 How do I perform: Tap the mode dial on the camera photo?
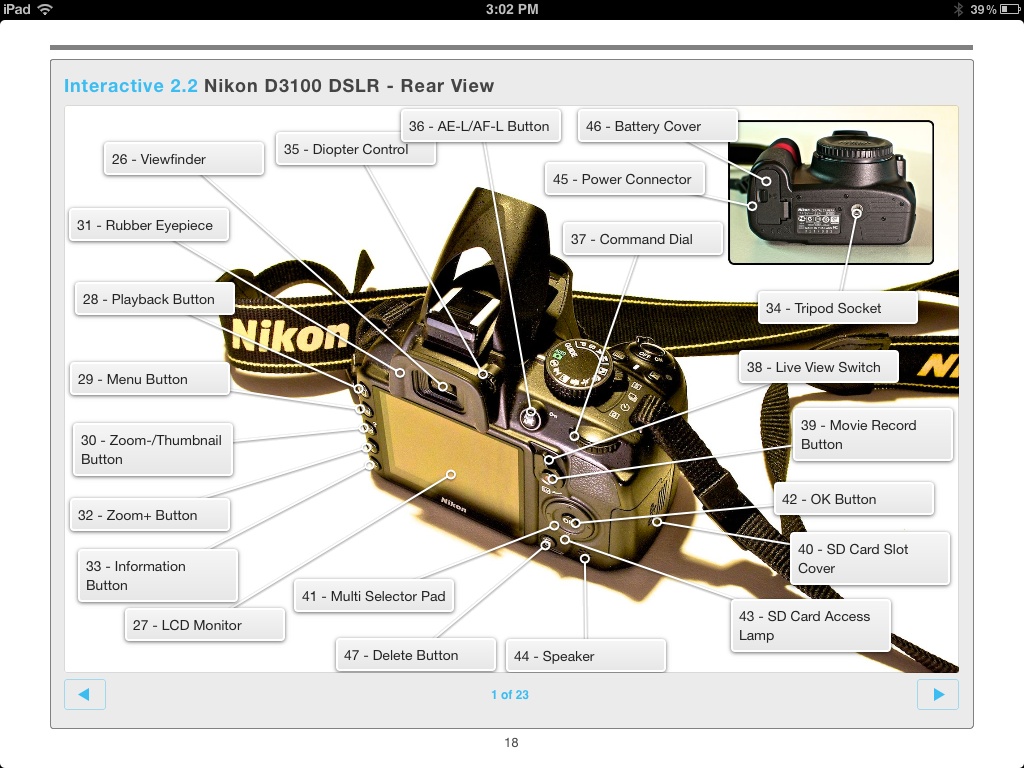(577, 371)
